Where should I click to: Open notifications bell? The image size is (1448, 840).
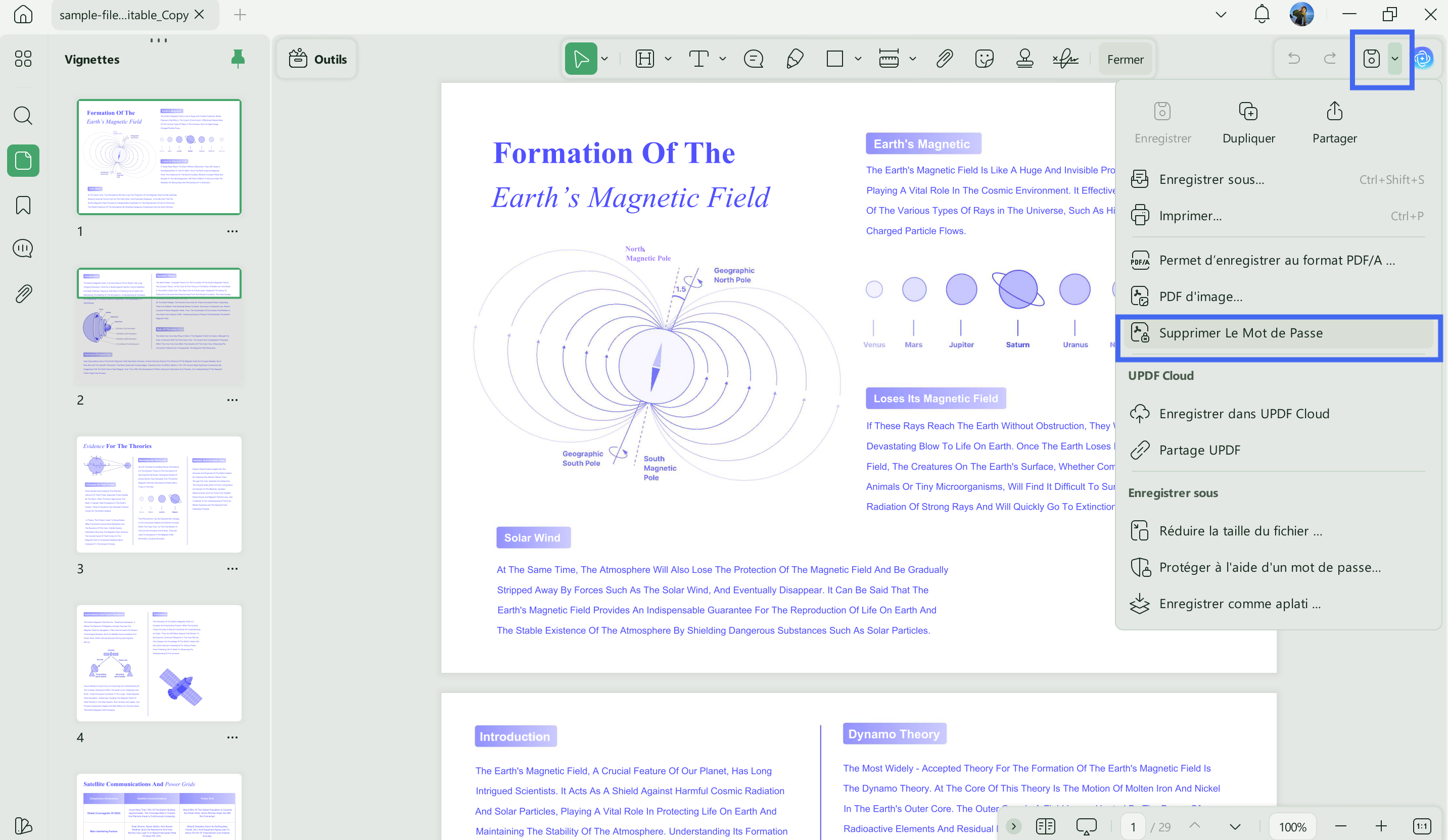[x=1262, y=14]
